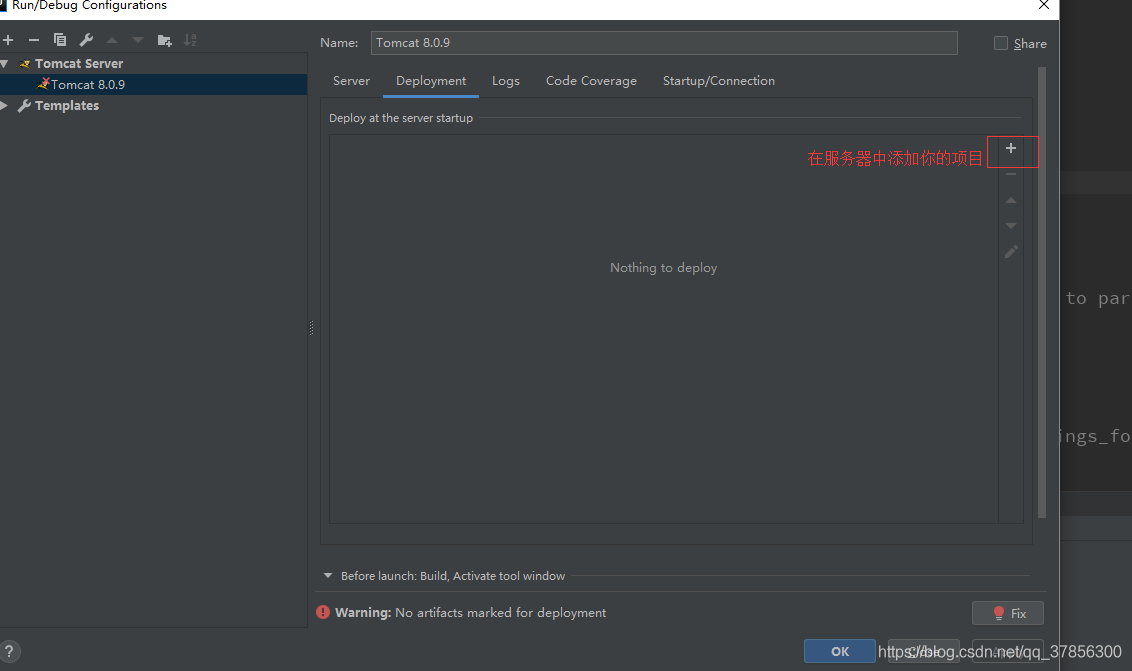Viewport: 1132px width, 671px height.
Task: Collapse the Tomcat Server tree node
Action: point(4,64)
